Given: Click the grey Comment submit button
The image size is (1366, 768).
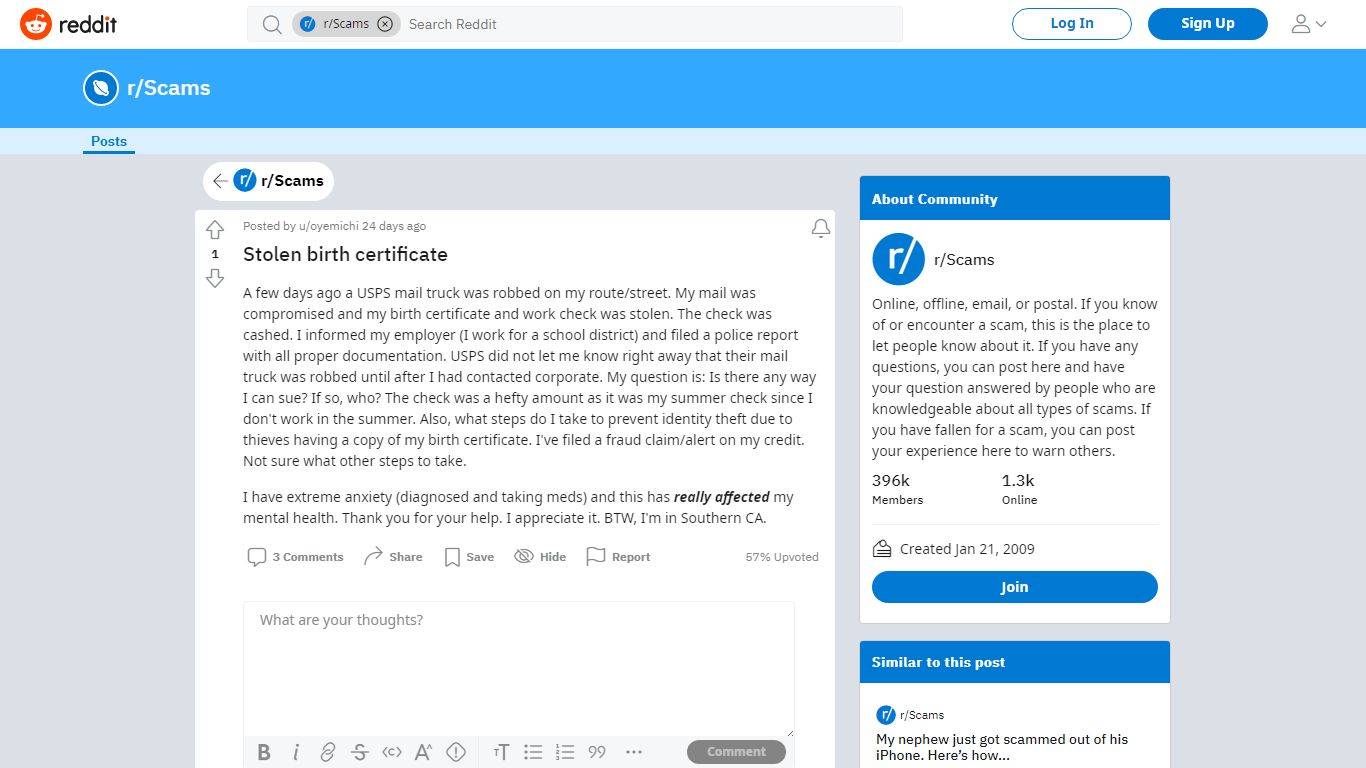Looking at the screenshot, I should (736, 752).
